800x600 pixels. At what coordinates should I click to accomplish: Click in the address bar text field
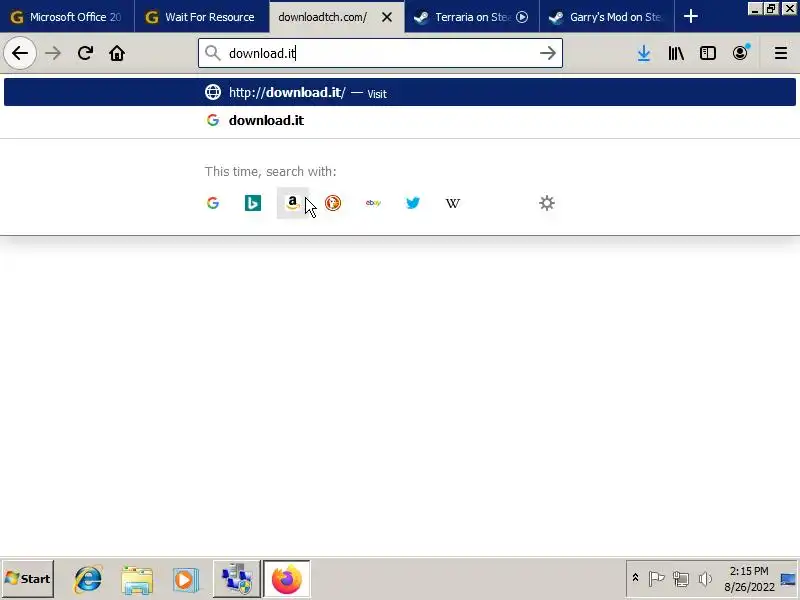coord(380,53)
